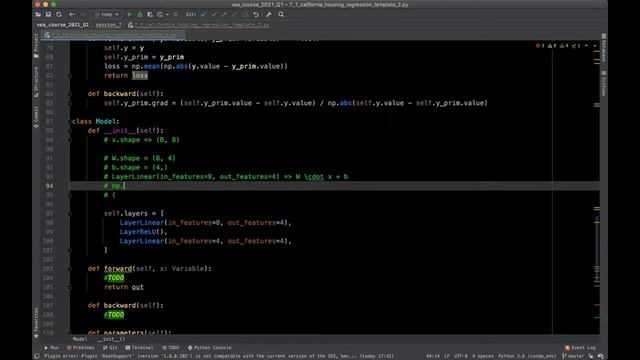Collapse the comment block at line 89
This screenshot has height=360, width=640.
point(70,140)
